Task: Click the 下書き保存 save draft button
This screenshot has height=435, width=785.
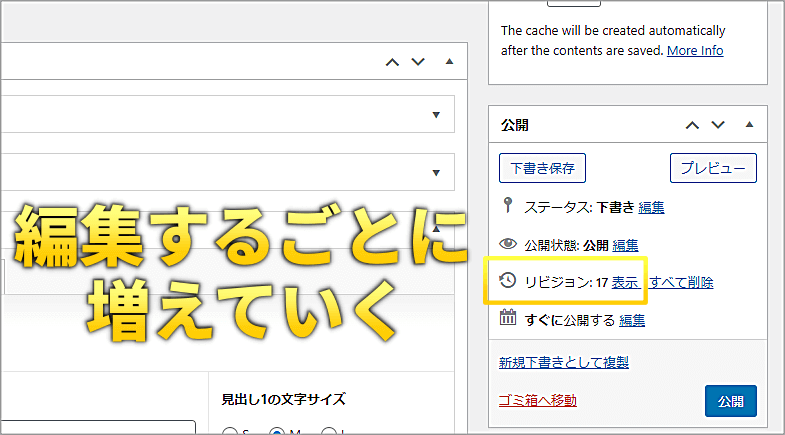Action: click(542, 168)
